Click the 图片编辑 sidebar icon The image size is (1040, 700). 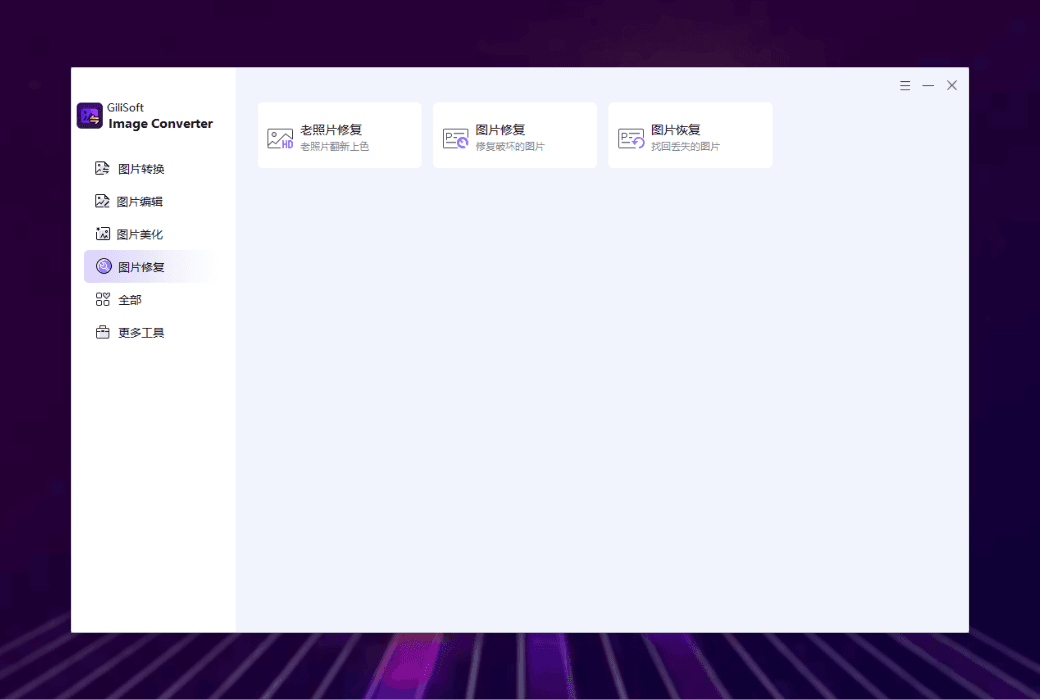click(102, 201)
